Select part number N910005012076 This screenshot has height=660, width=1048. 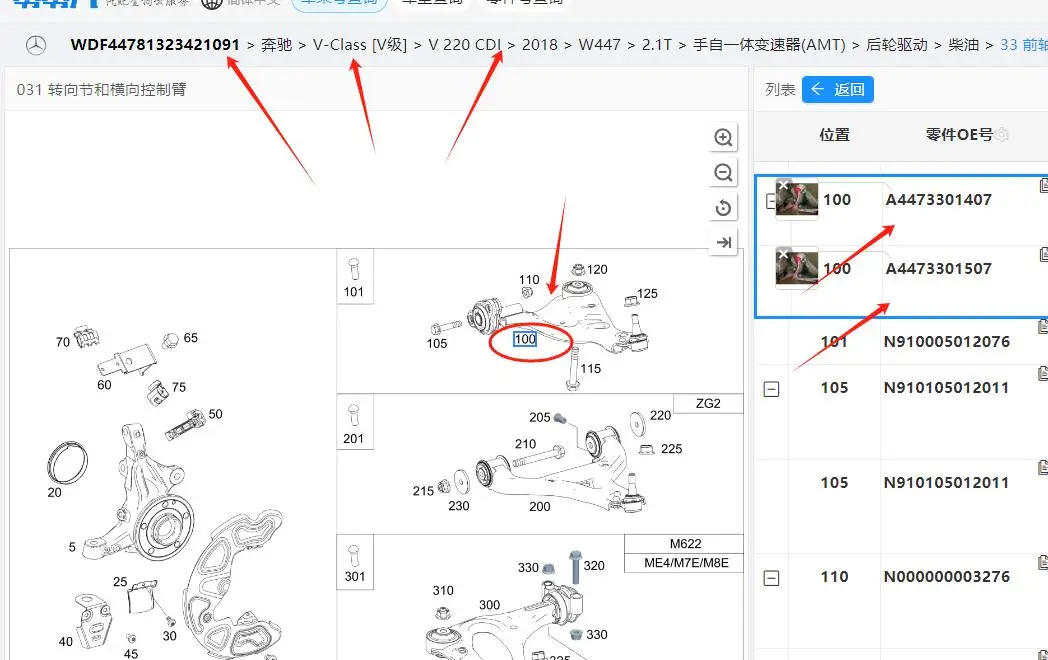pos(946,342)
